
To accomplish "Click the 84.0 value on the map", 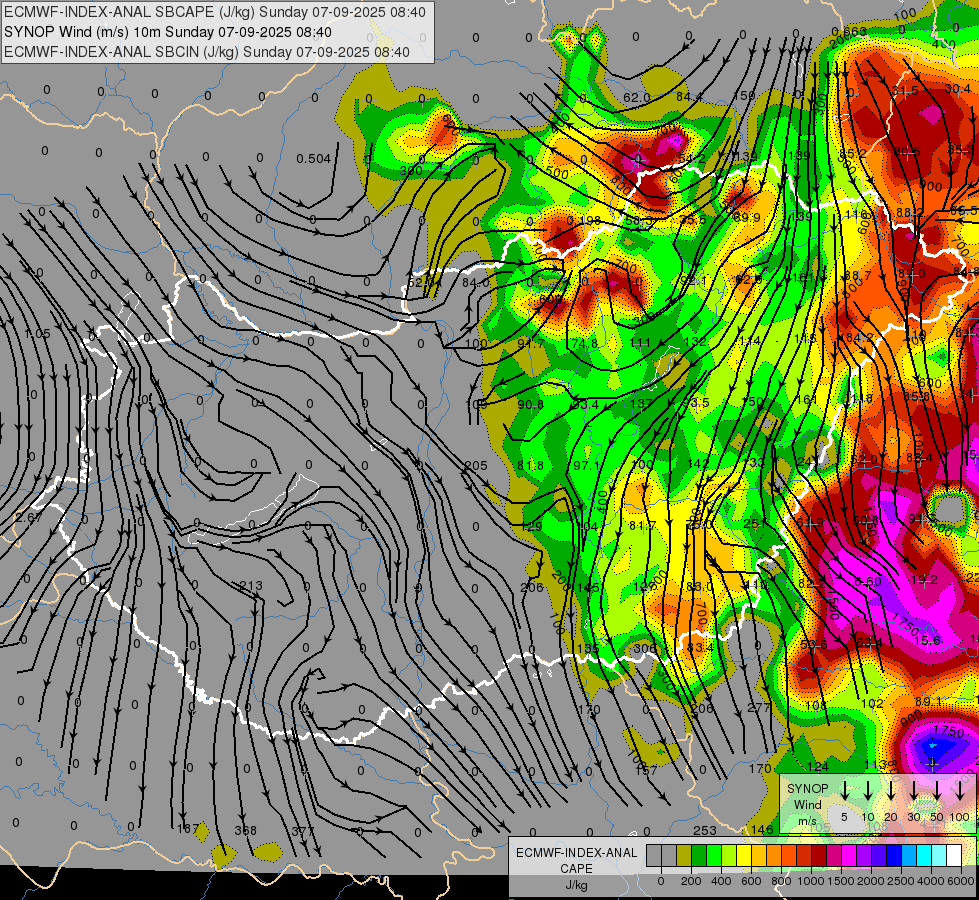I will click(x=476, y=283).
